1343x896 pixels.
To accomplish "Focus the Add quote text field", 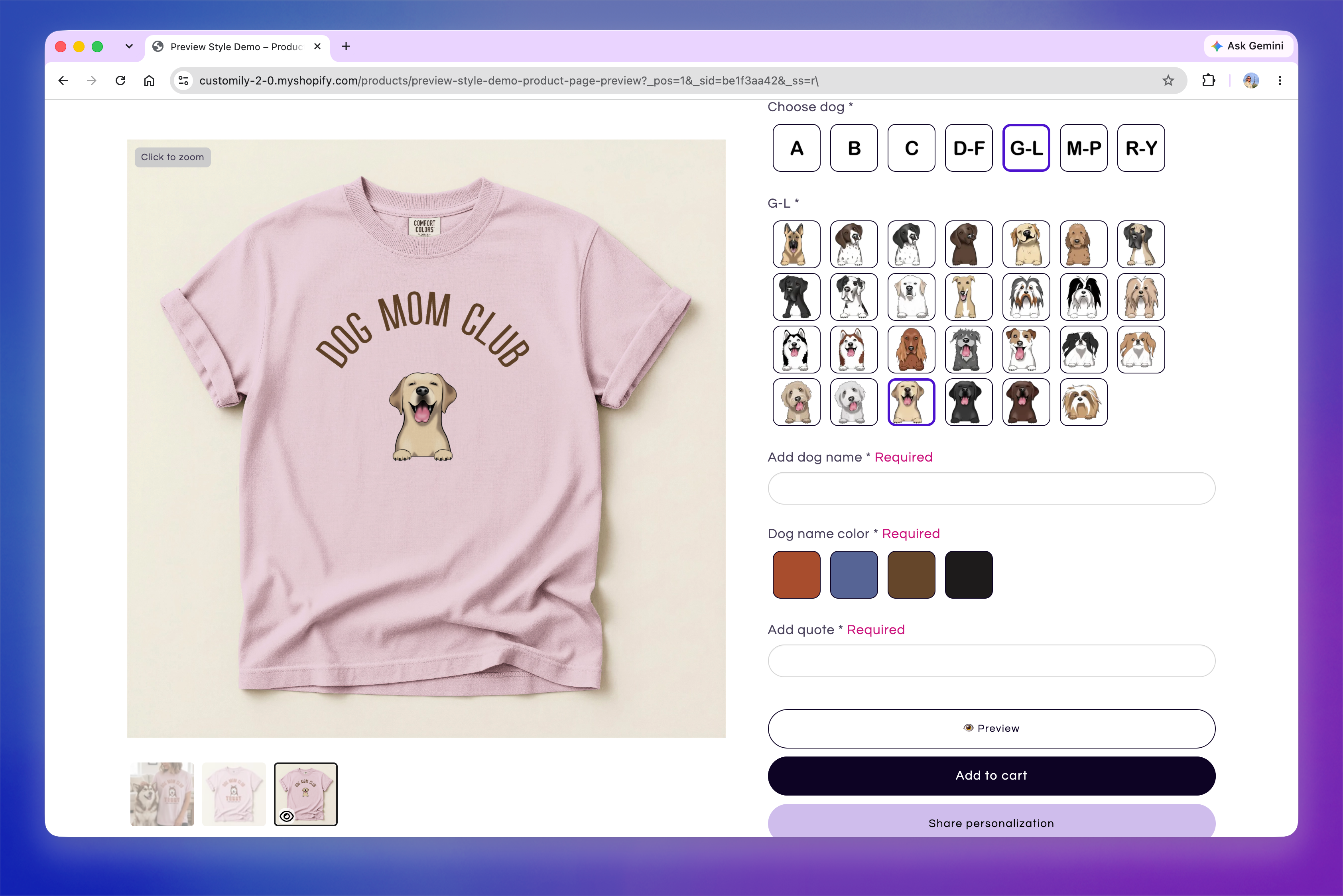I will coord(991,660).
